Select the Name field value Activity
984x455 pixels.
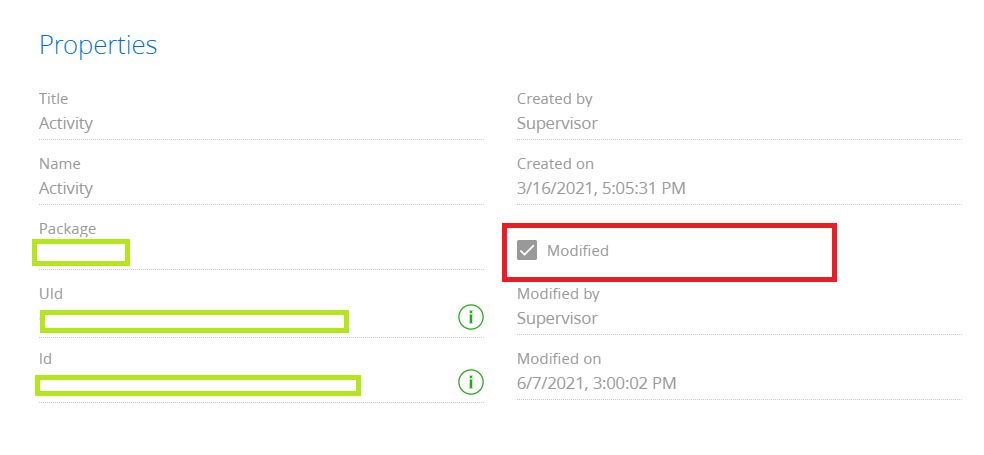(x=66, y=188)
